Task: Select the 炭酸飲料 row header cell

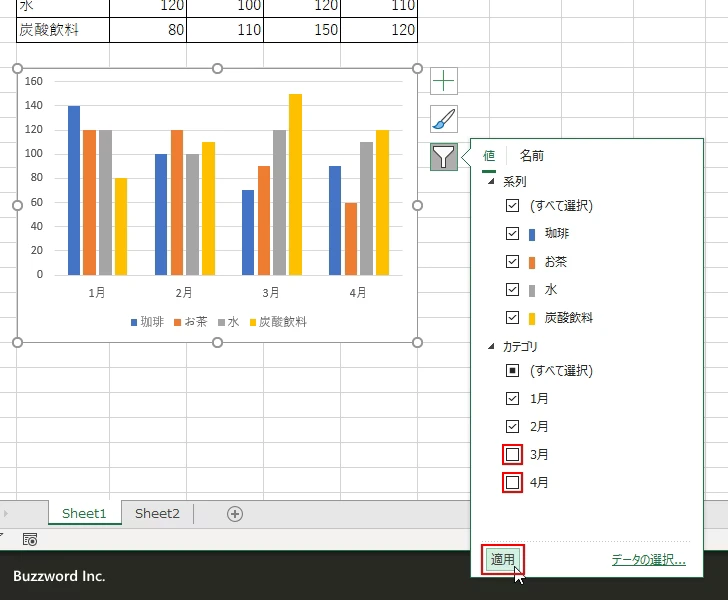Action: coord(63,30)
